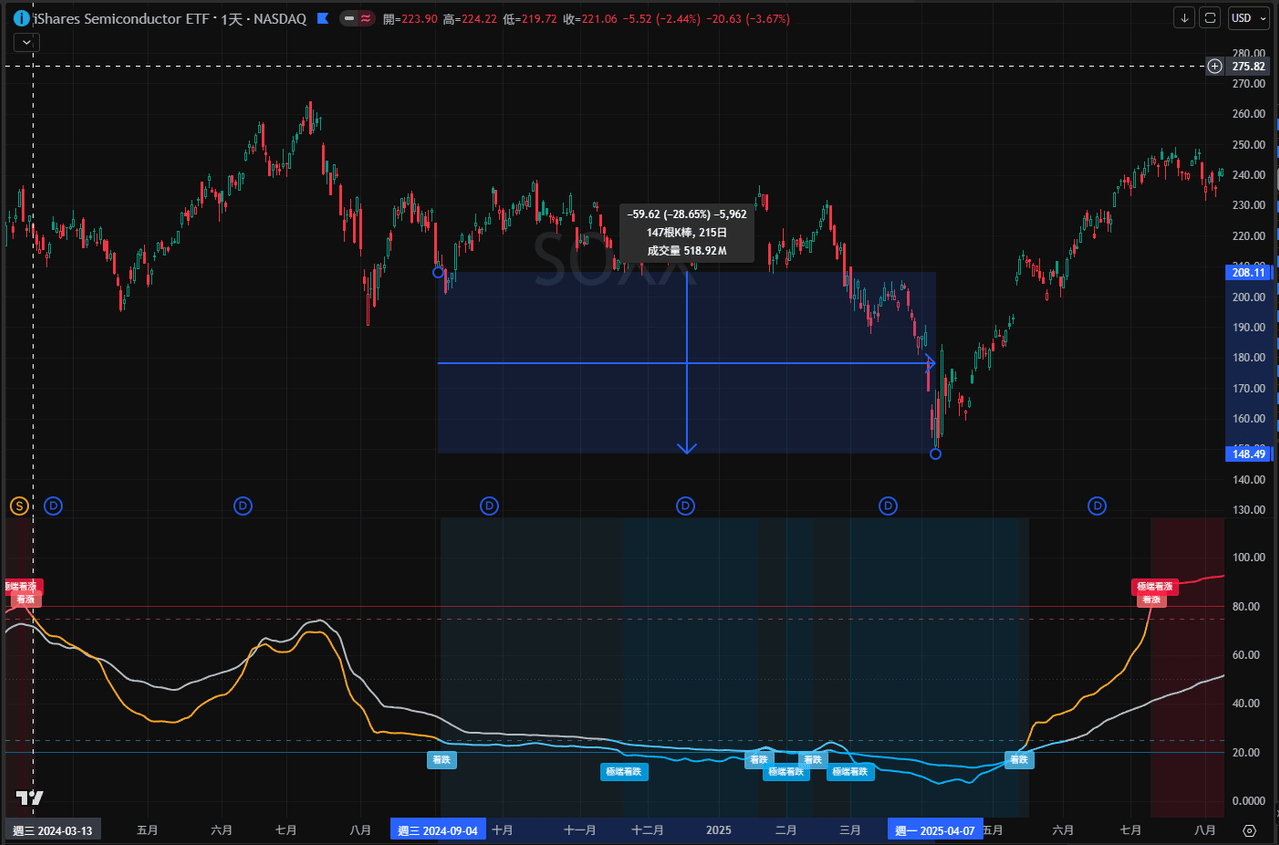Screen dimensions: 1279x845
Task: Click the 十一月 label on the time axis
Action: coord(580,830)
